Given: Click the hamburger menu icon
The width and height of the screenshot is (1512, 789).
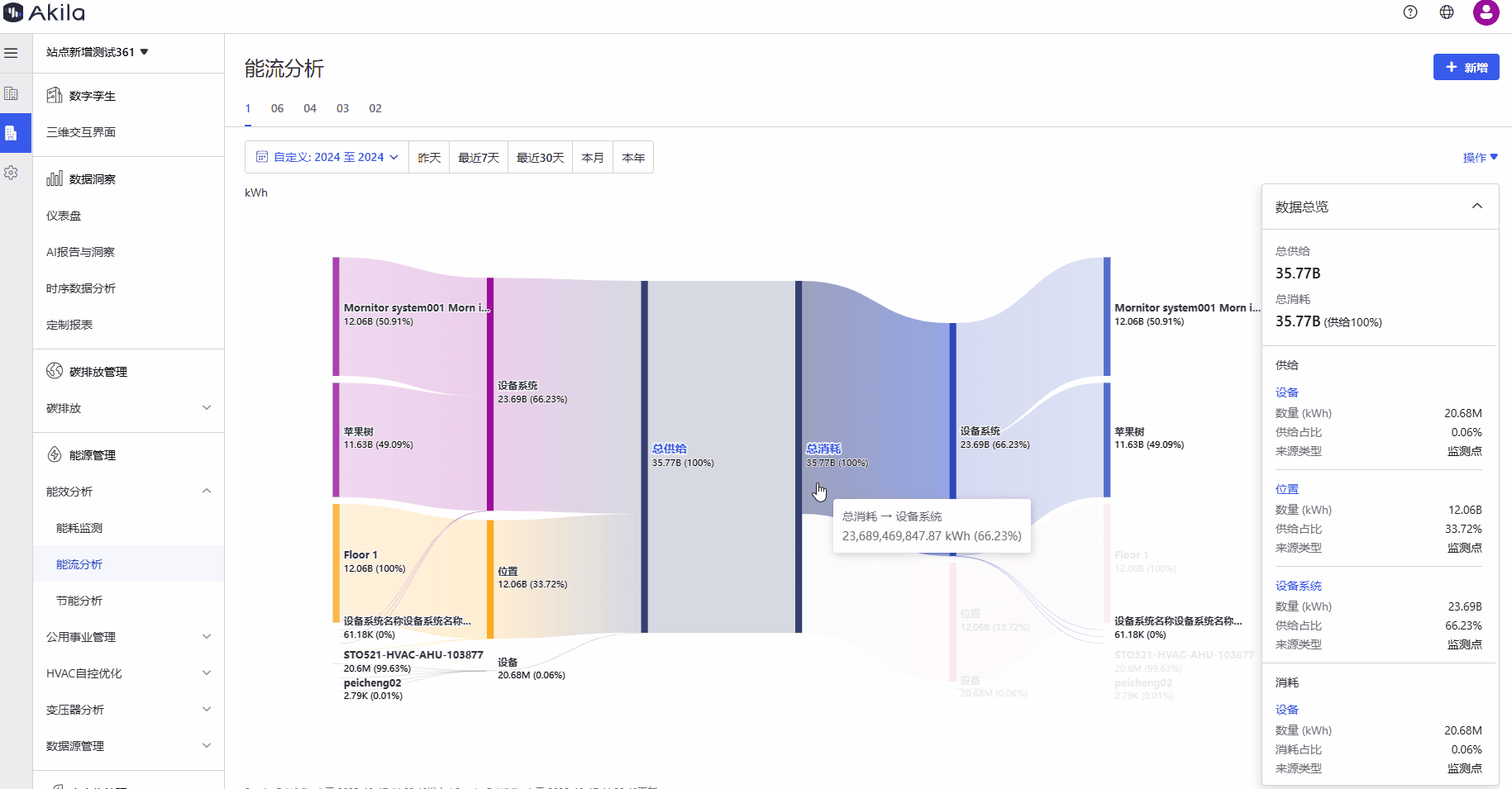Looking at the screenshot, I should (11, 53).
